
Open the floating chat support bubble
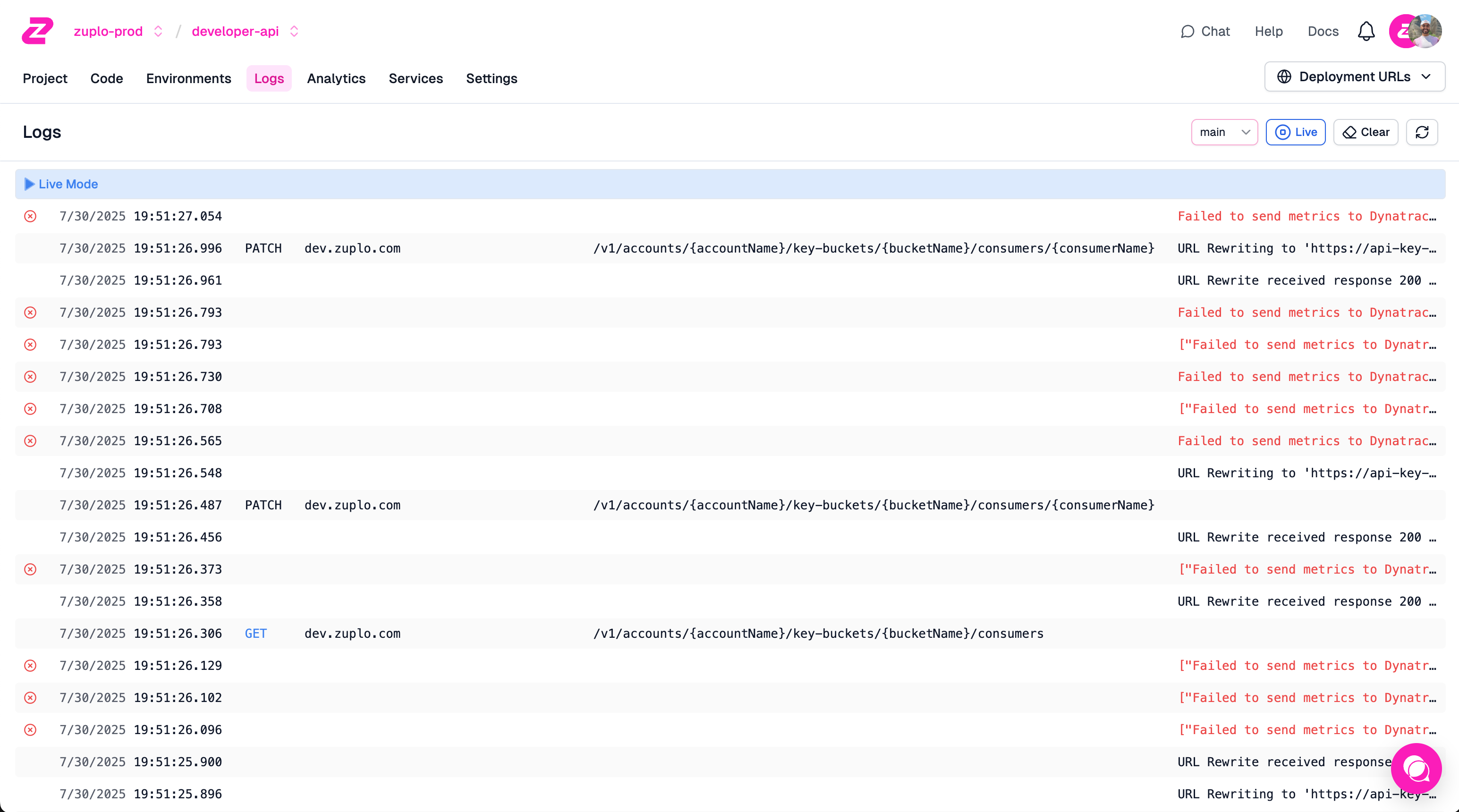(x=1416, y=769)
